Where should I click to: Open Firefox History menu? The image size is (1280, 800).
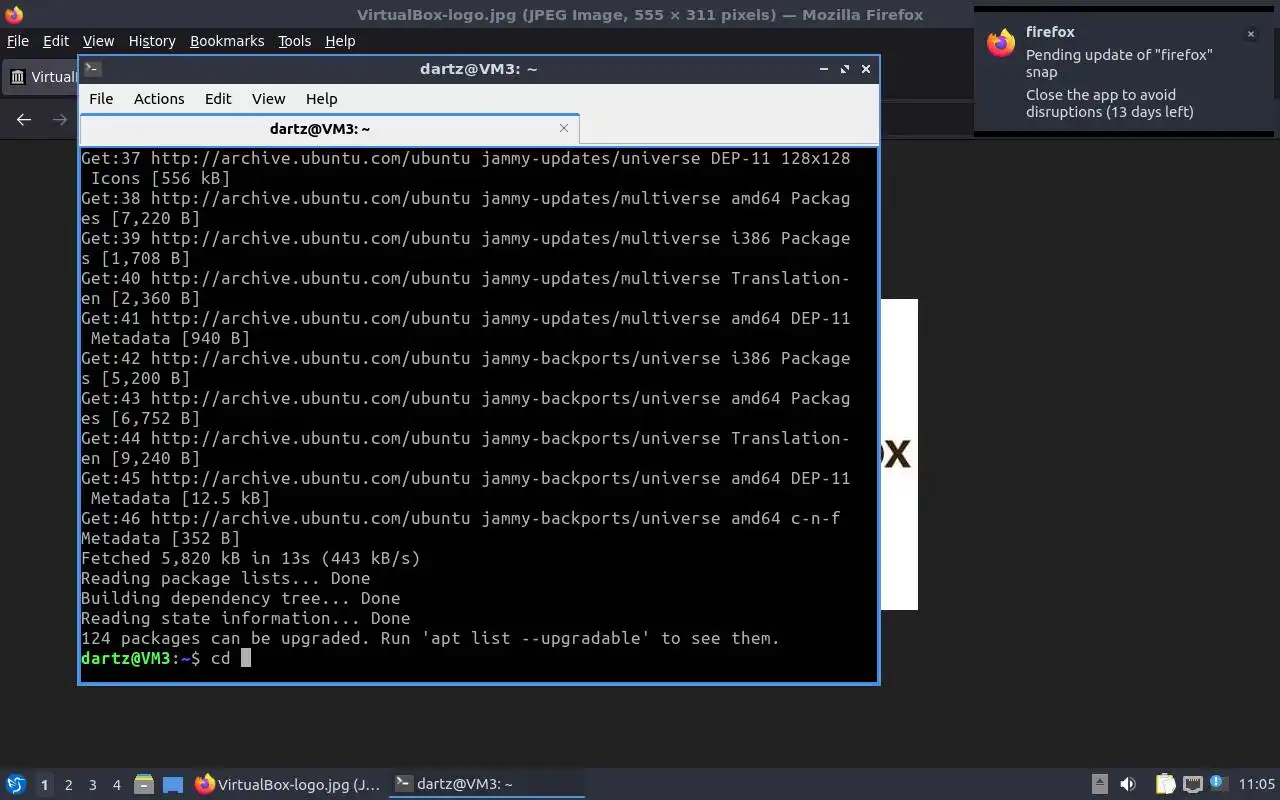(152, 41)
